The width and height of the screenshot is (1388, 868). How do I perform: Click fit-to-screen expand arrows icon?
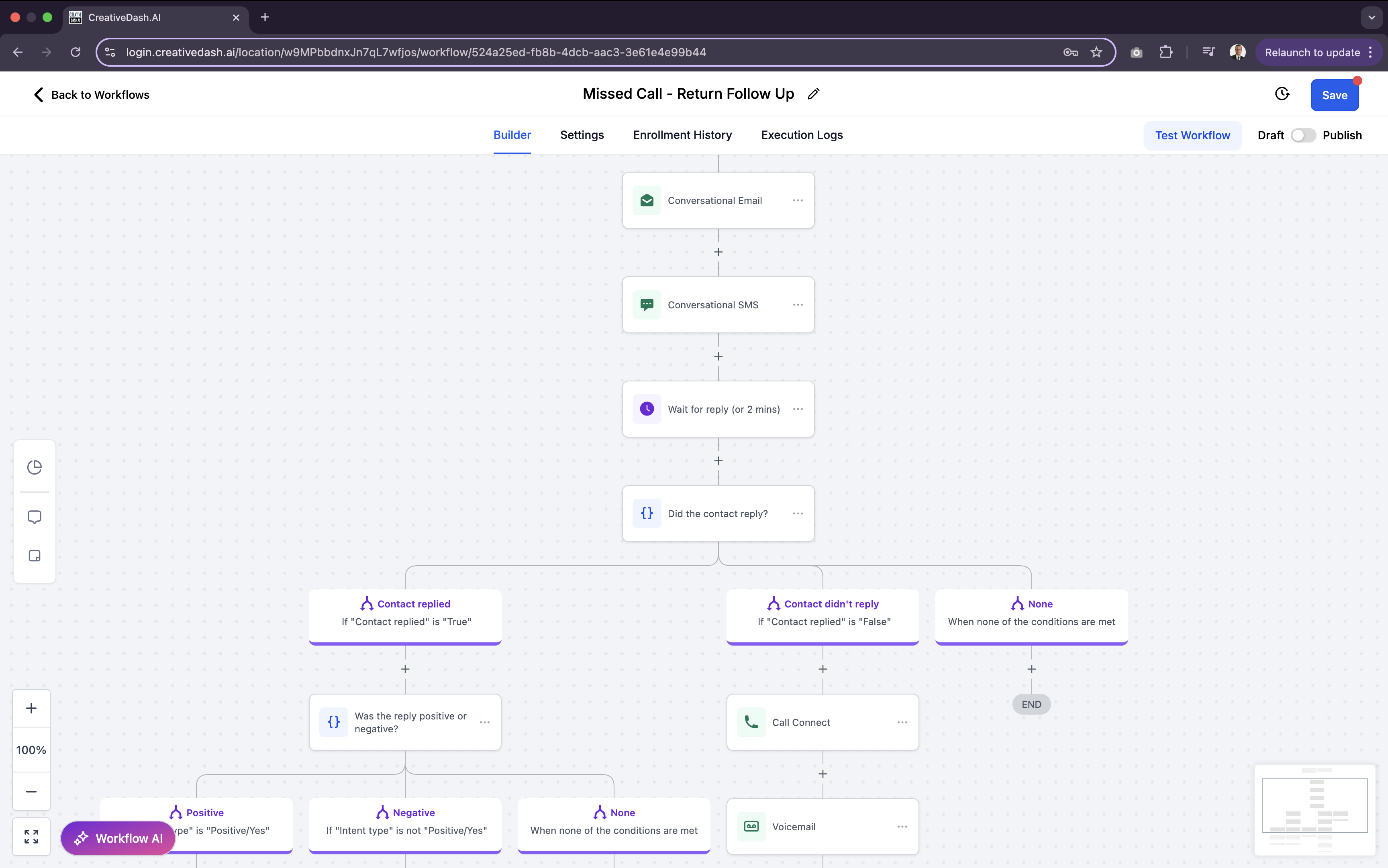click(x=32, y=836)
